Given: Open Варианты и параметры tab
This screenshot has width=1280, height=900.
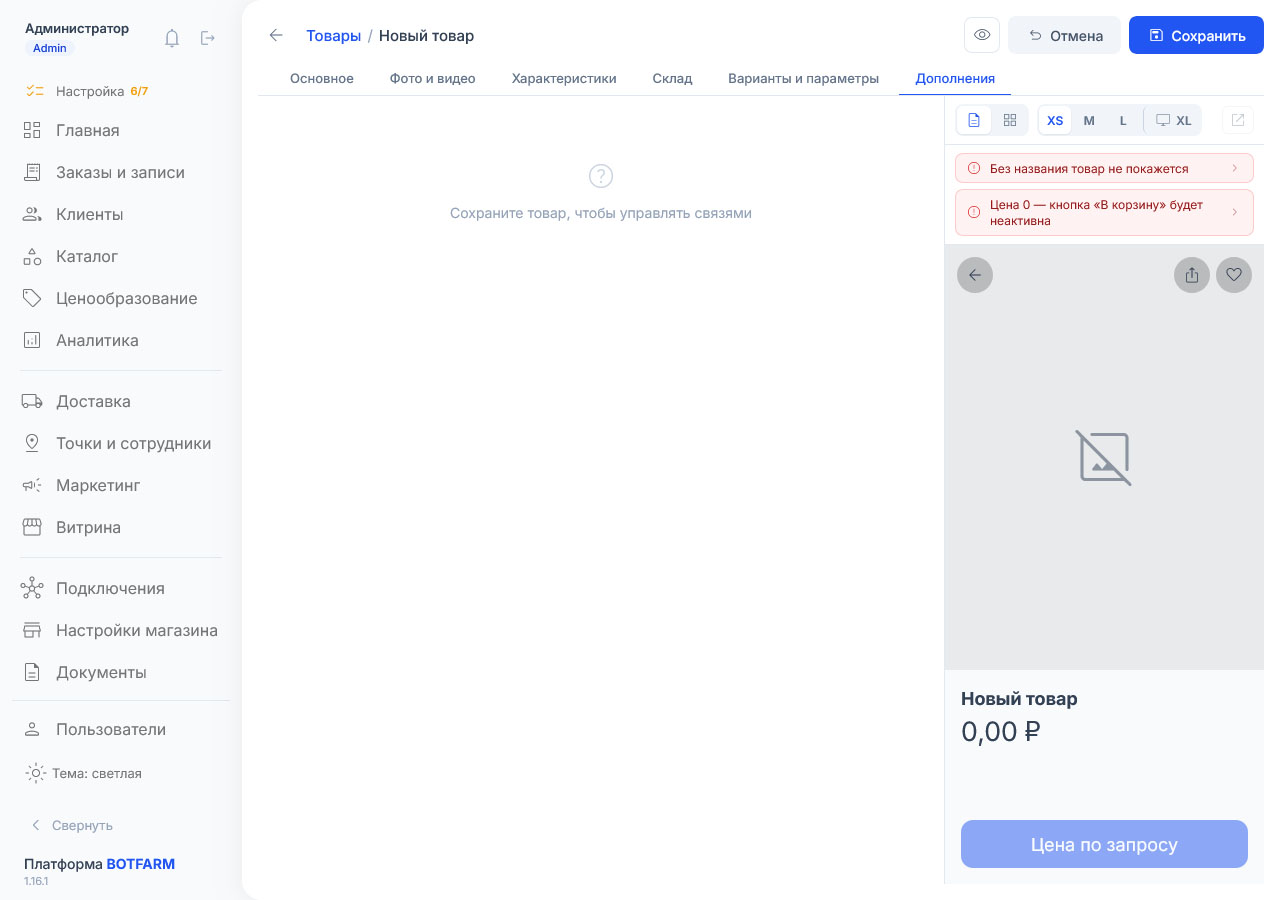Looking at the screenshot, I should [x=804, y=78].
